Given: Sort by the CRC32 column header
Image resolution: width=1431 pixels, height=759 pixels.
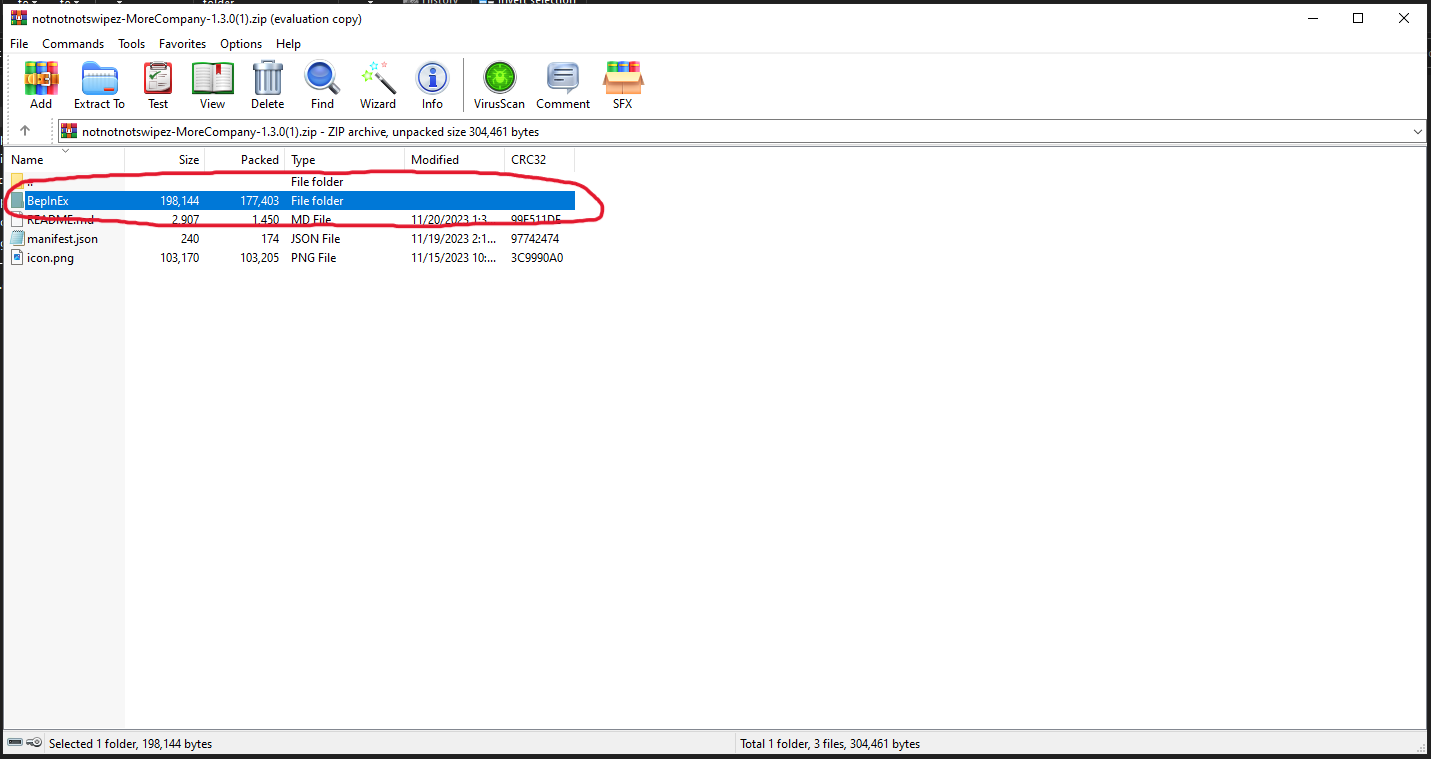Looking at the screenshot, I should tap(540, 160).
